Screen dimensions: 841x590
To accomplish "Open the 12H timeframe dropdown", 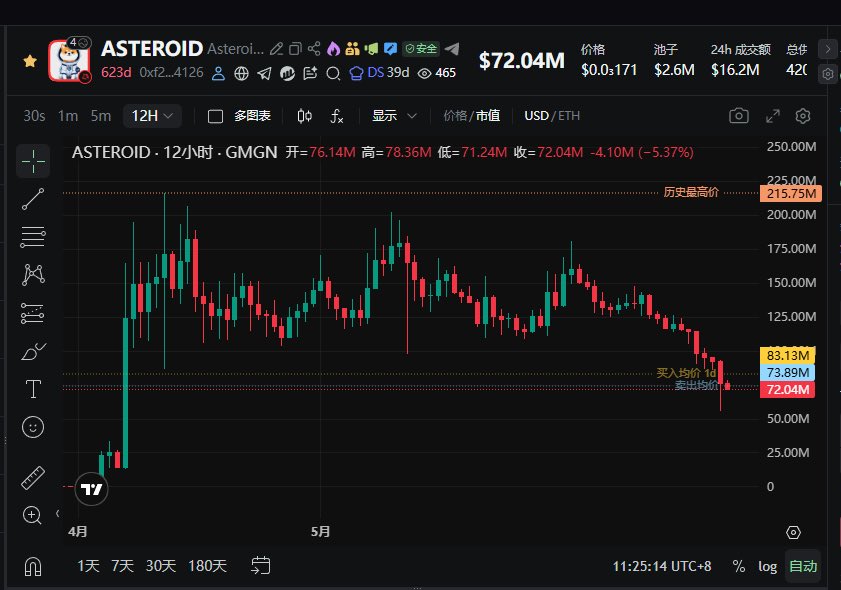I will point(152,116).
